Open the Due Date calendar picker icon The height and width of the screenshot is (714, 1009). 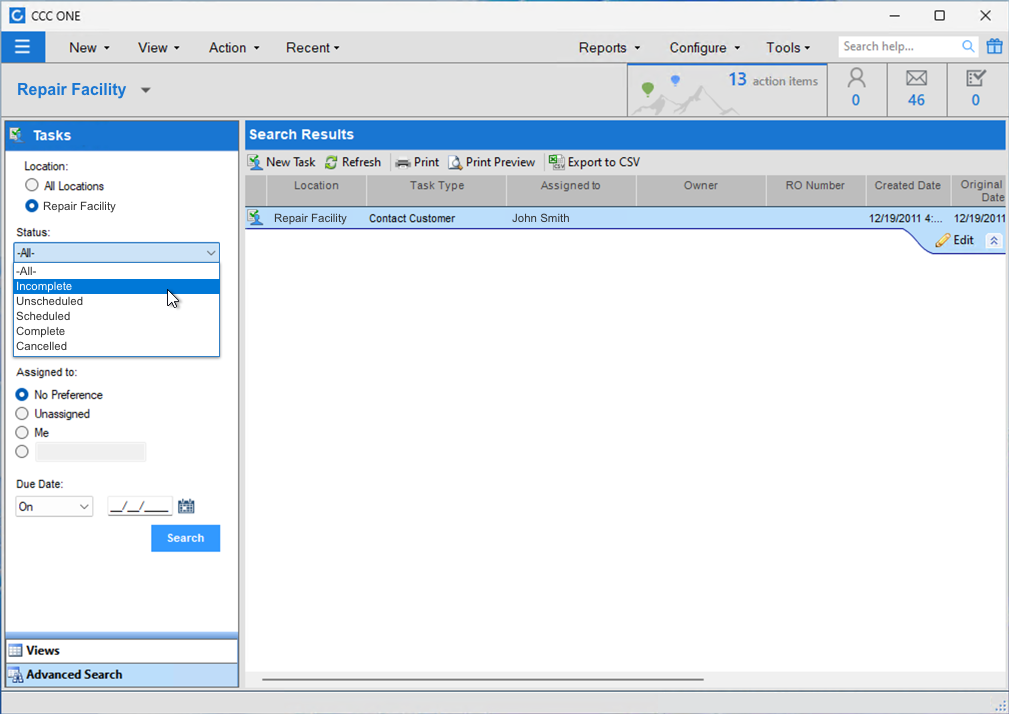click(186, 506)
